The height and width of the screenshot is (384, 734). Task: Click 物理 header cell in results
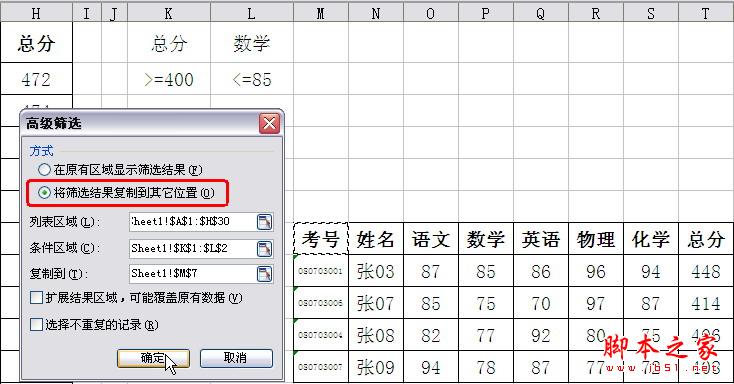tap(596, 239)
